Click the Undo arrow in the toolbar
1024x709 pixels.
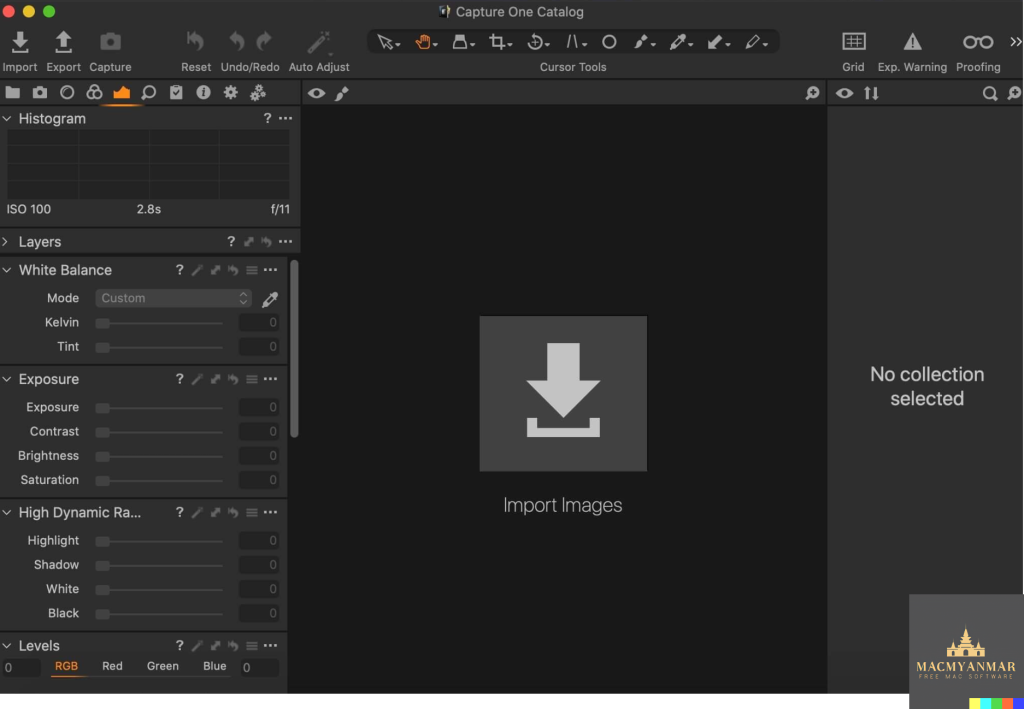236,42
